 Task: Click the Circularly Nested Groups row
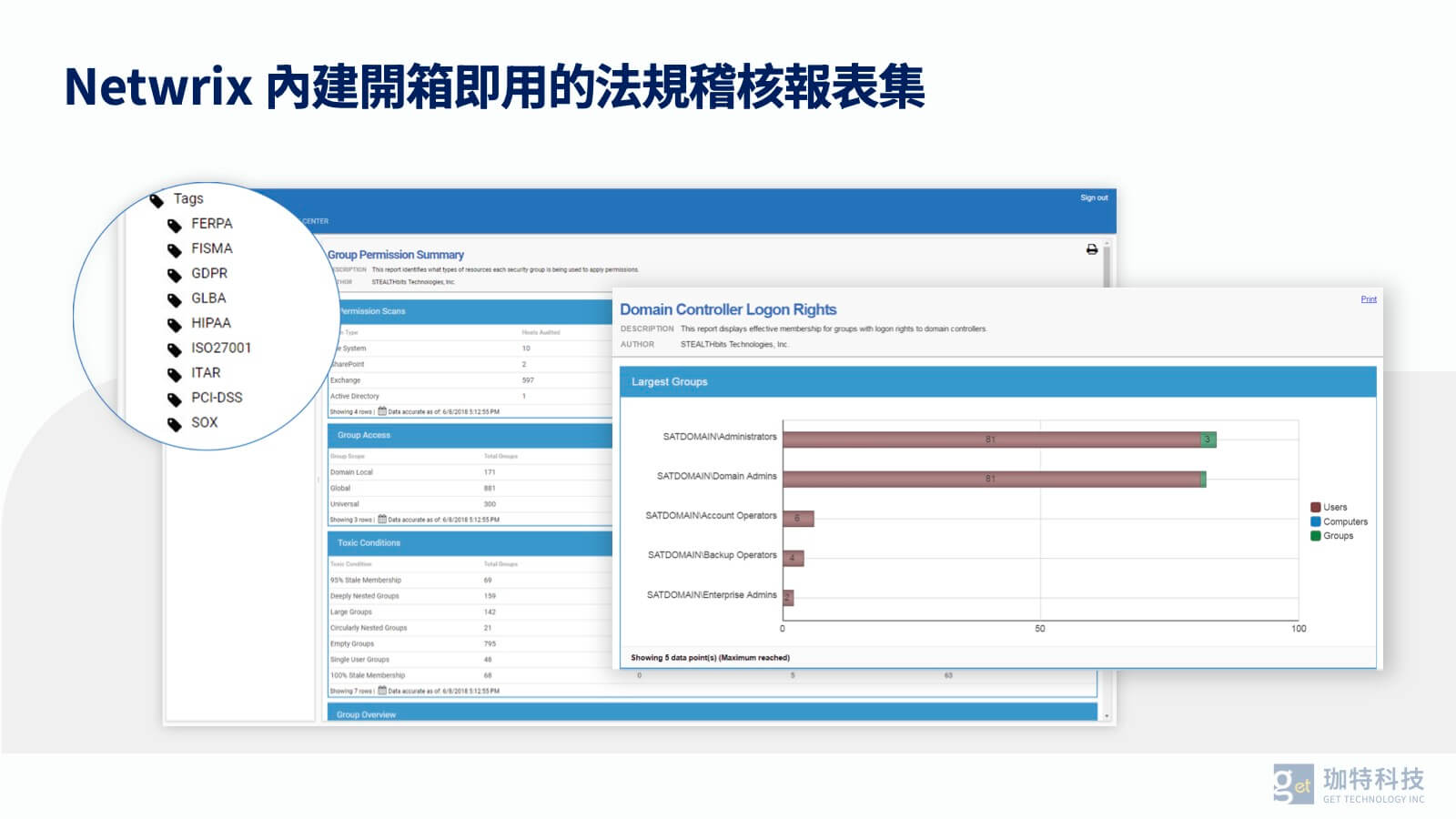pos(470,628)
